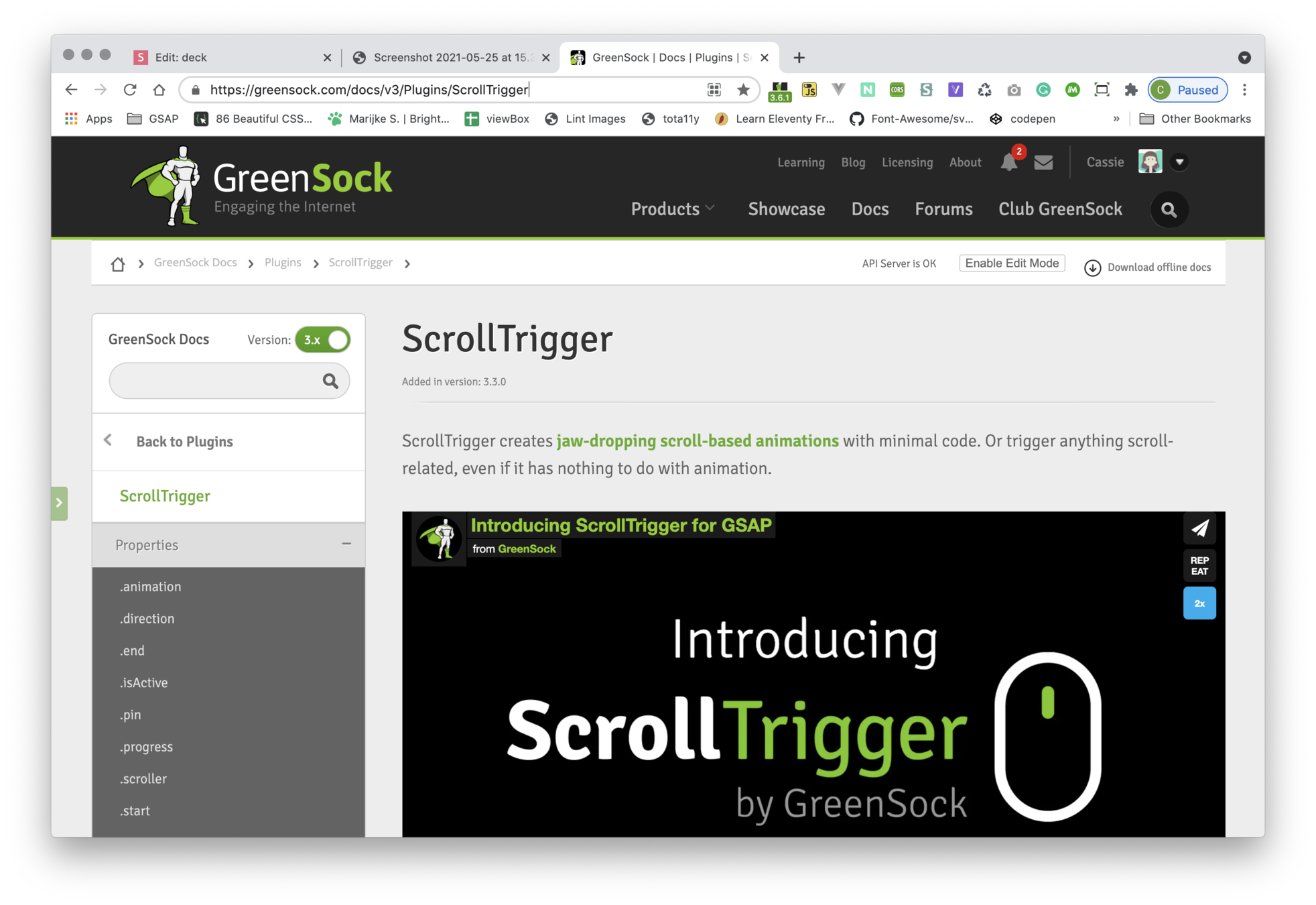Toggle the REPEAT video button
The height and width of the screenshot is (905, 1316).
1199,566
